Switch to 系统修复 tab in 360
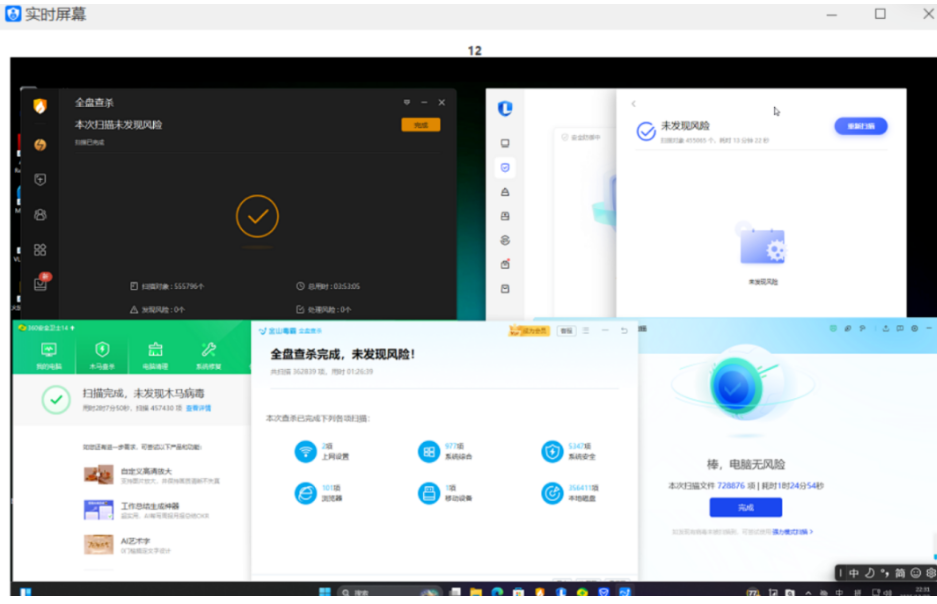 click(209, 356)
